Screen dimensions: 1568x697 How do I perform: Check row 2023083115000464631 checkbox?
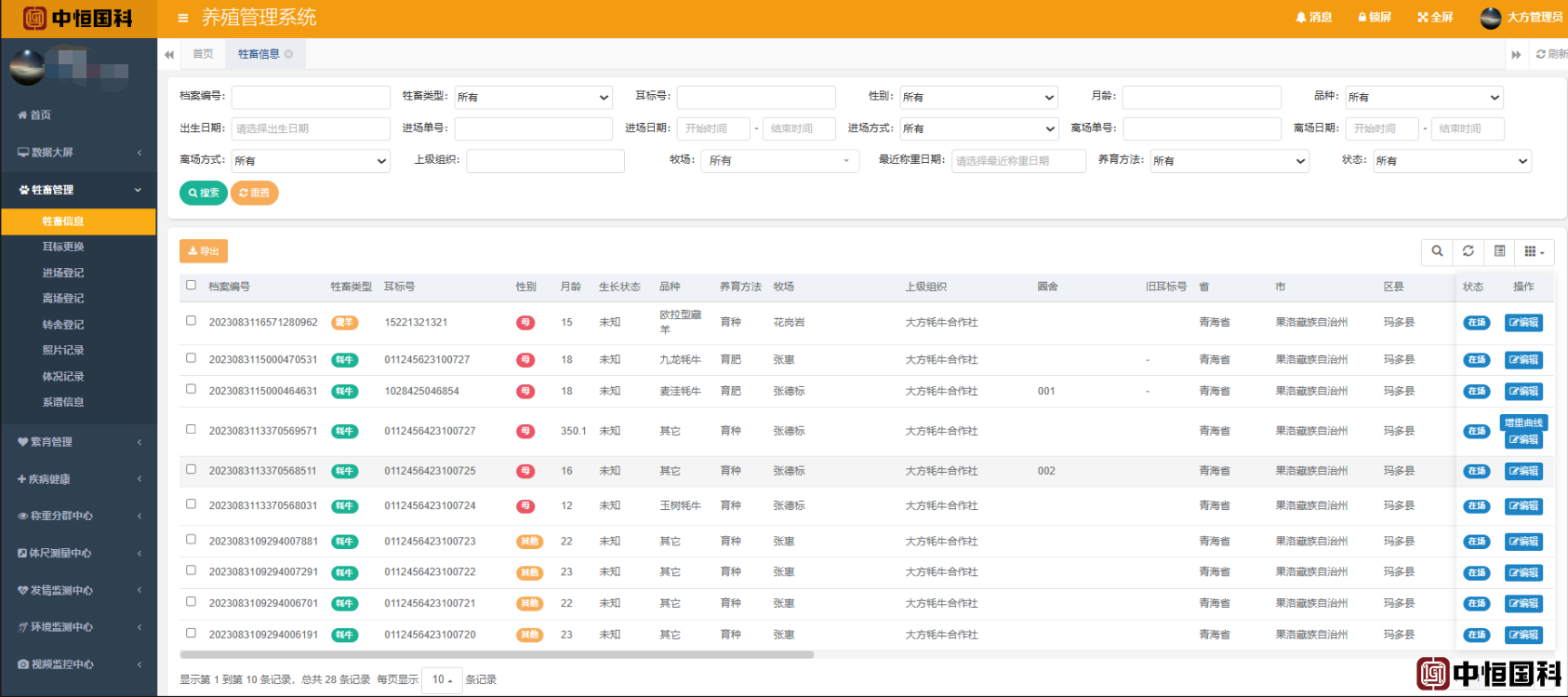(192, 390)
